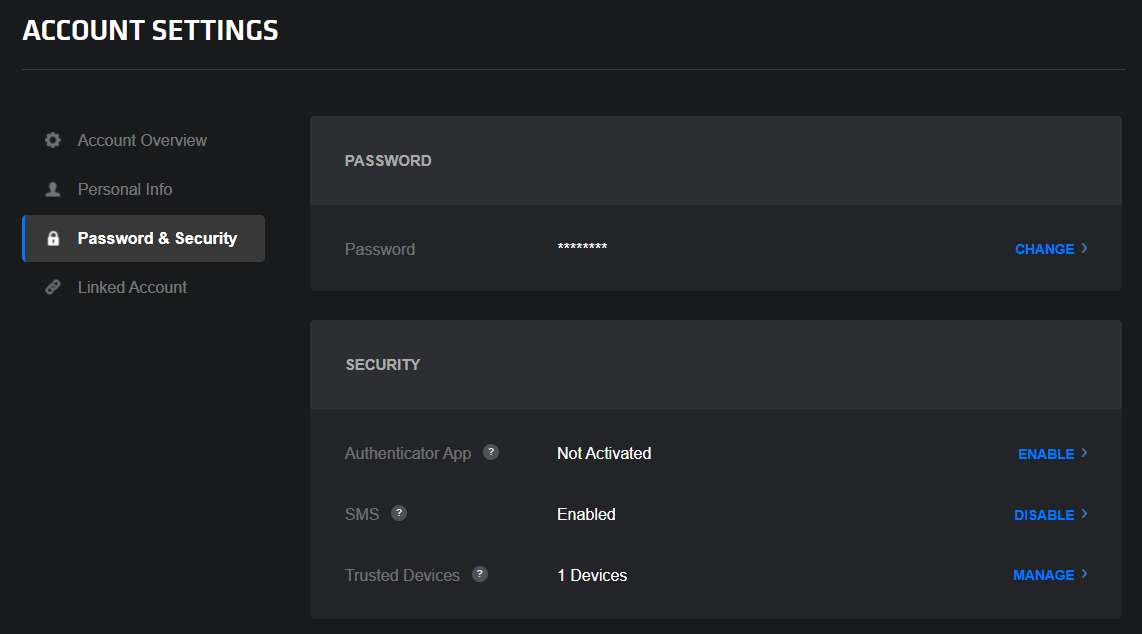Switch to the Account Overview section

pyautogui.click(x=142, y=140)
